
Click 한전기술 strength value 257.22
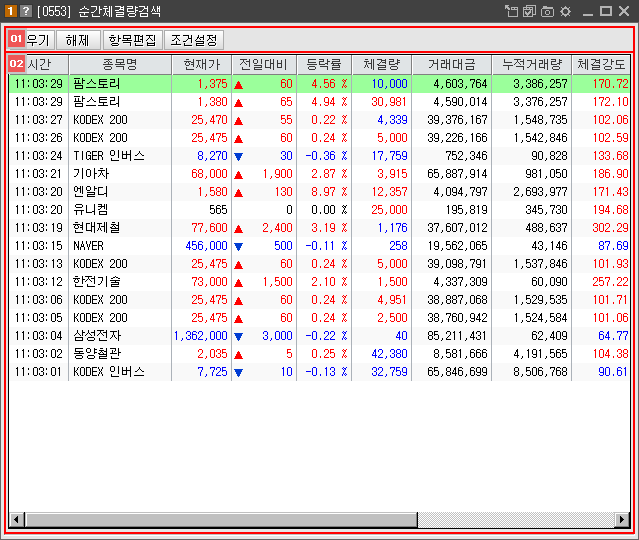(x=610, y=282)
